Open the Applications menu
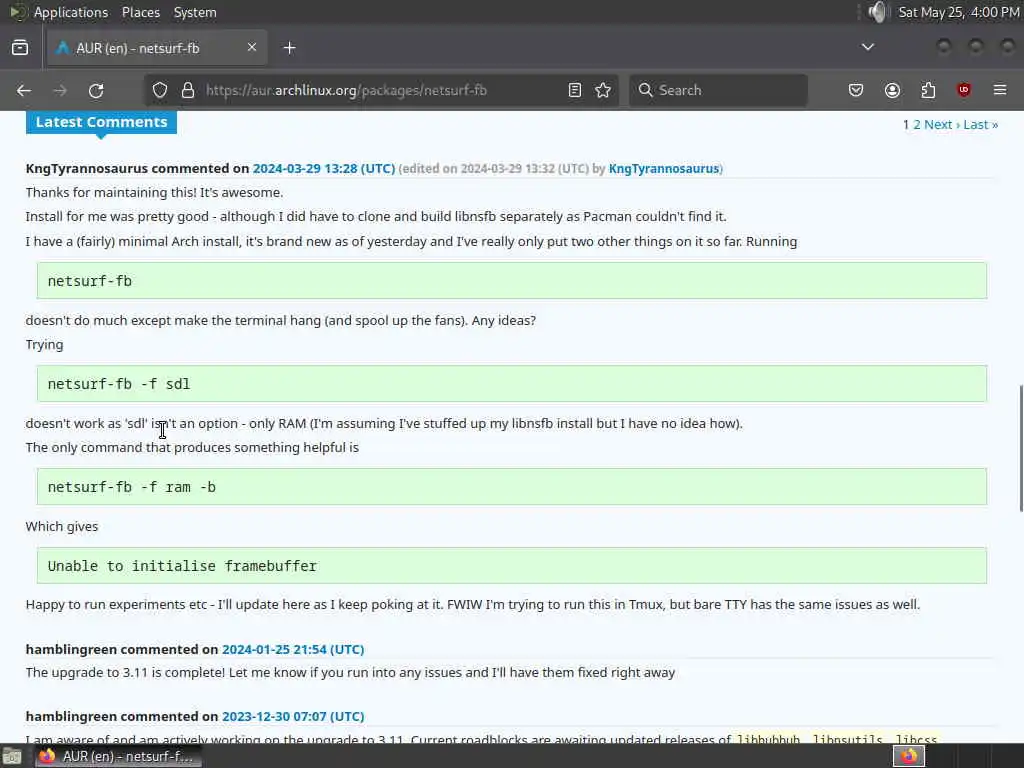 coord(71,12)
